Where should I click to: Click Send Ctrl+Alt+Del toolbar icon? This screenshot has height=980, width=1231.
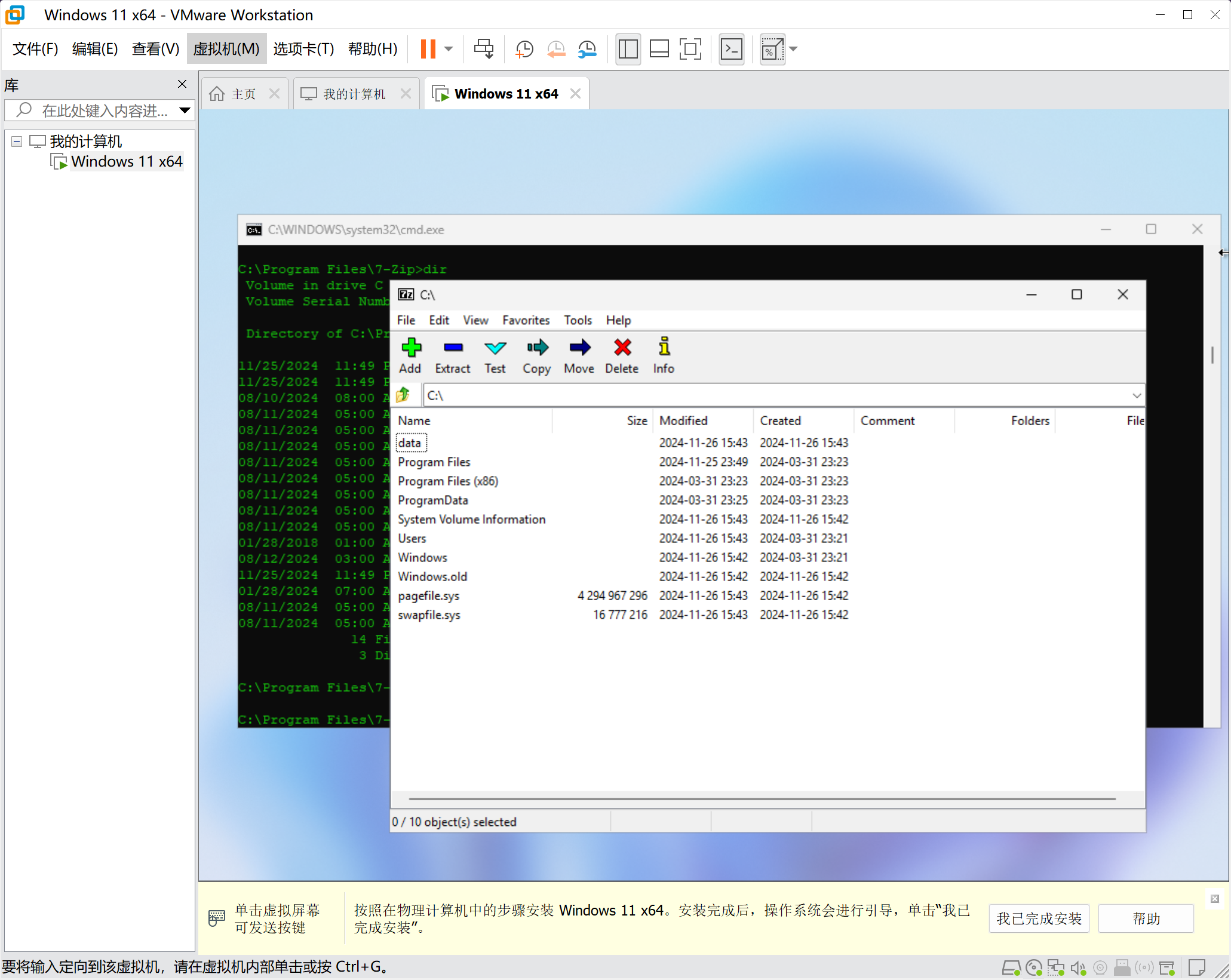point(484,49)
